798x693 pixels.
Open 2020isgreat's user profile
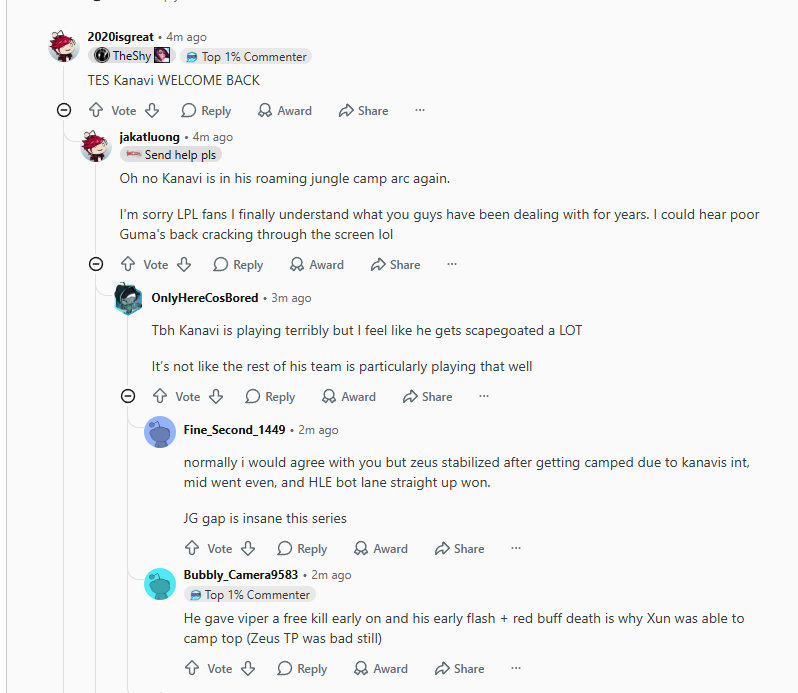[x=120, y=37]
